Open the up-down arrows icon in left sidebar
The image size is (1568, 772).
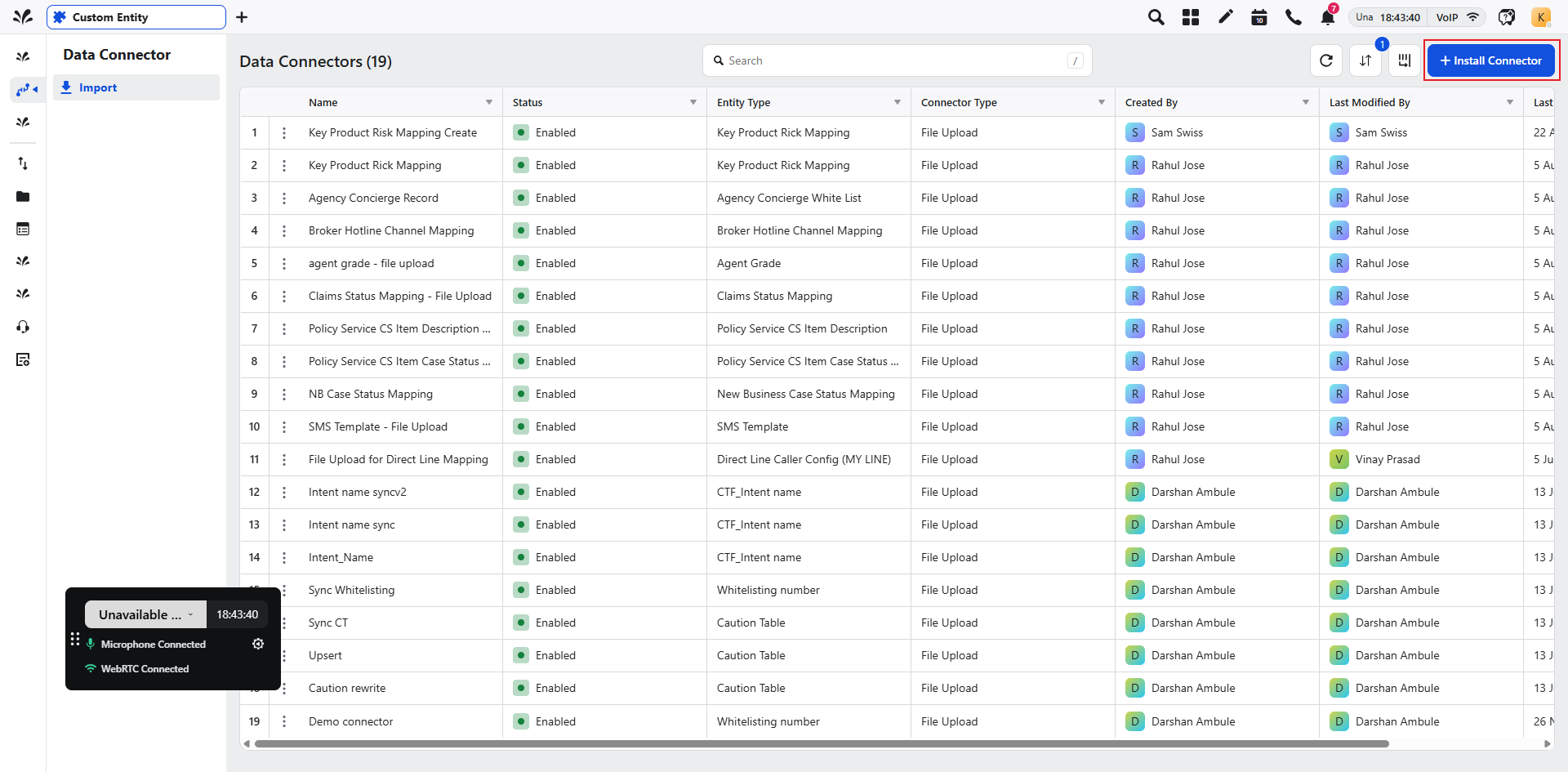tap(23, 163)
